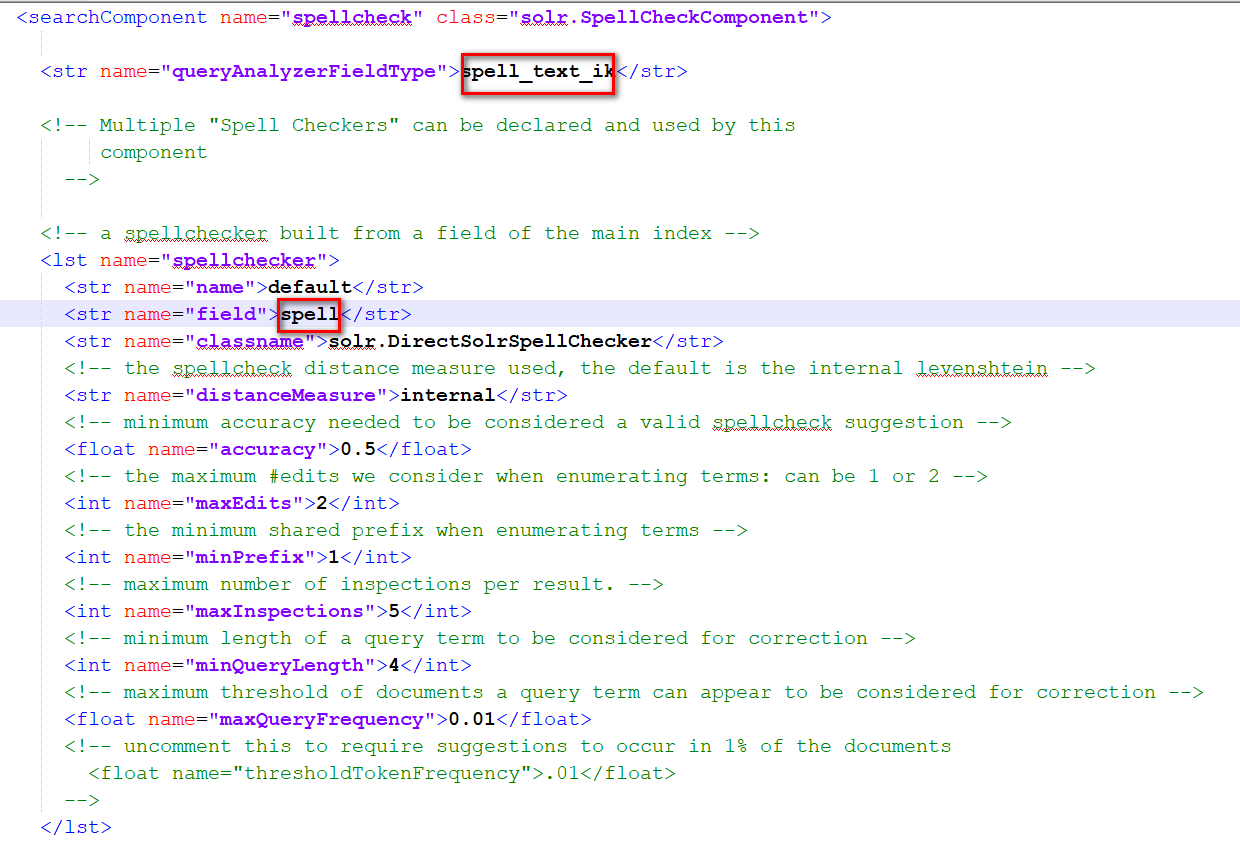Click the queryAnalyzerFieldType attribute name

coord(304,72)
